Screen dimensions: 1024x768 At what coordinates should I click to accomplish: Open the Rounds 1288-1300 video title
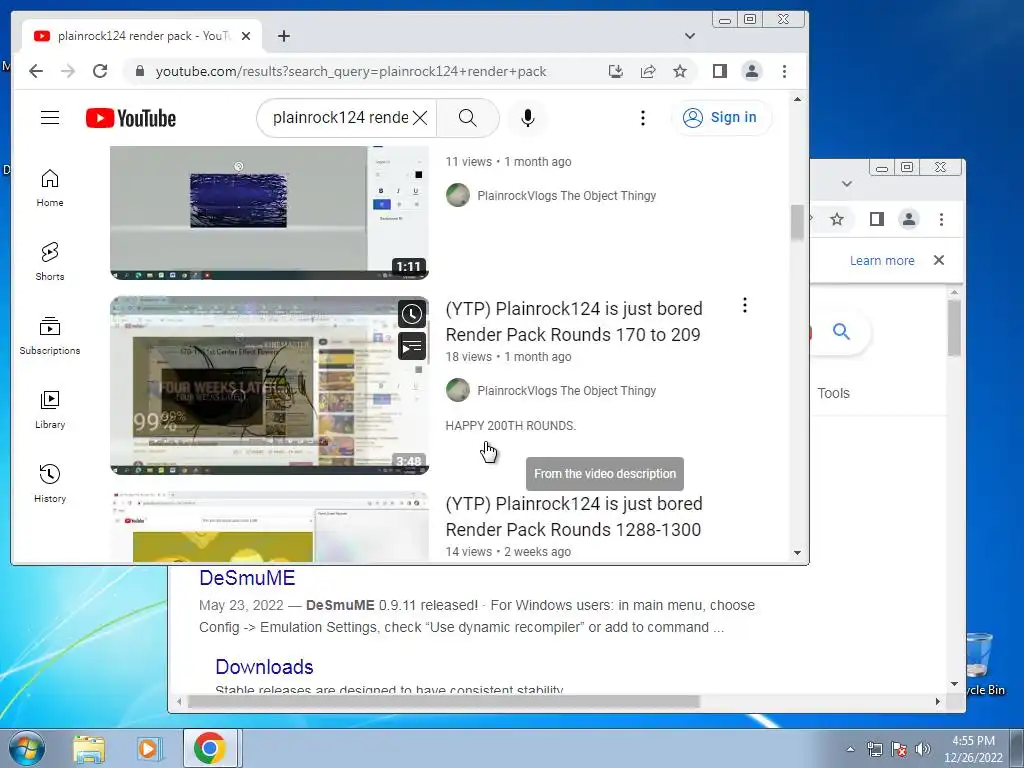click(x=574, y=517)
